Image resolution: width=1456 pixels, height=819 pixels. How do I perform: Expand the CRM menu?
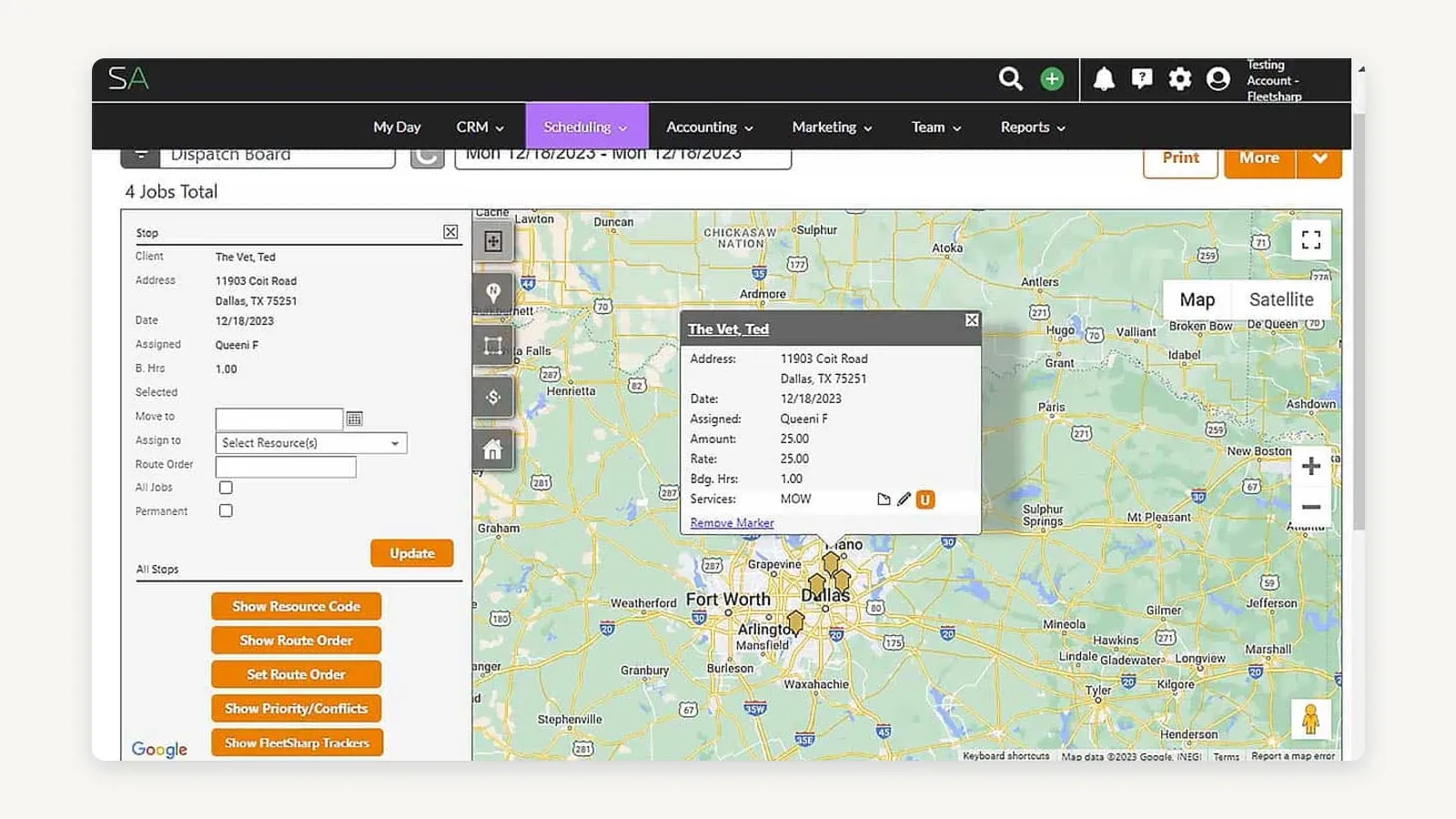(480, 127)
